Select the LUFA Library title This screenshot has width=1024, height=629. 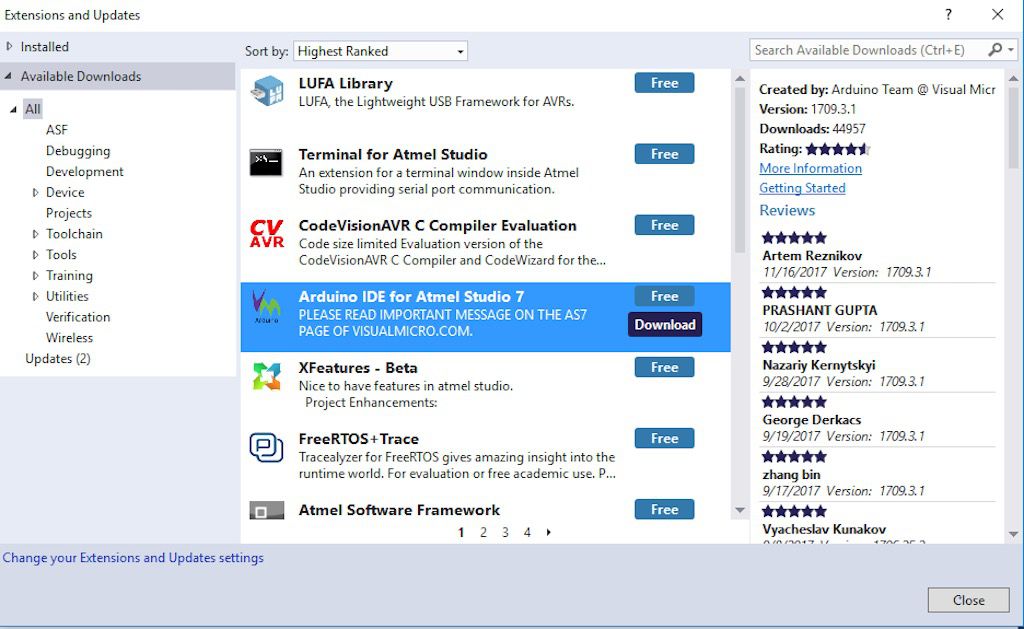pos(345,84)
